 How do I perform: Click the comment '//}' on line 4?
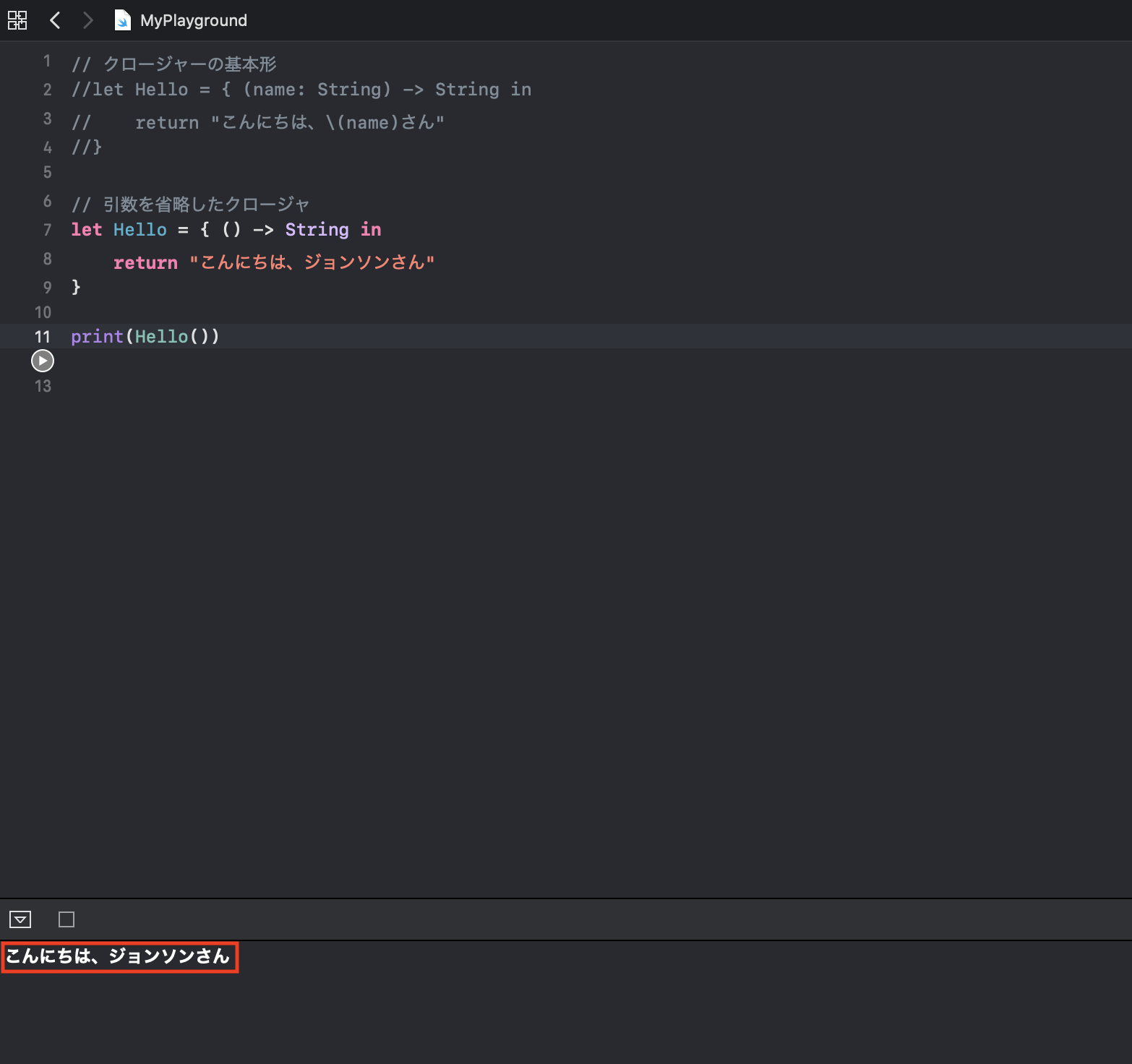pyautogui.click(x=87, y=147)
